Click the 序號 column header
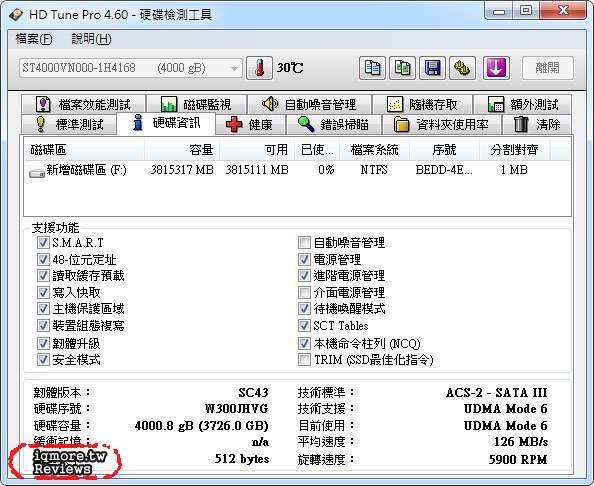 pos(444,150)
